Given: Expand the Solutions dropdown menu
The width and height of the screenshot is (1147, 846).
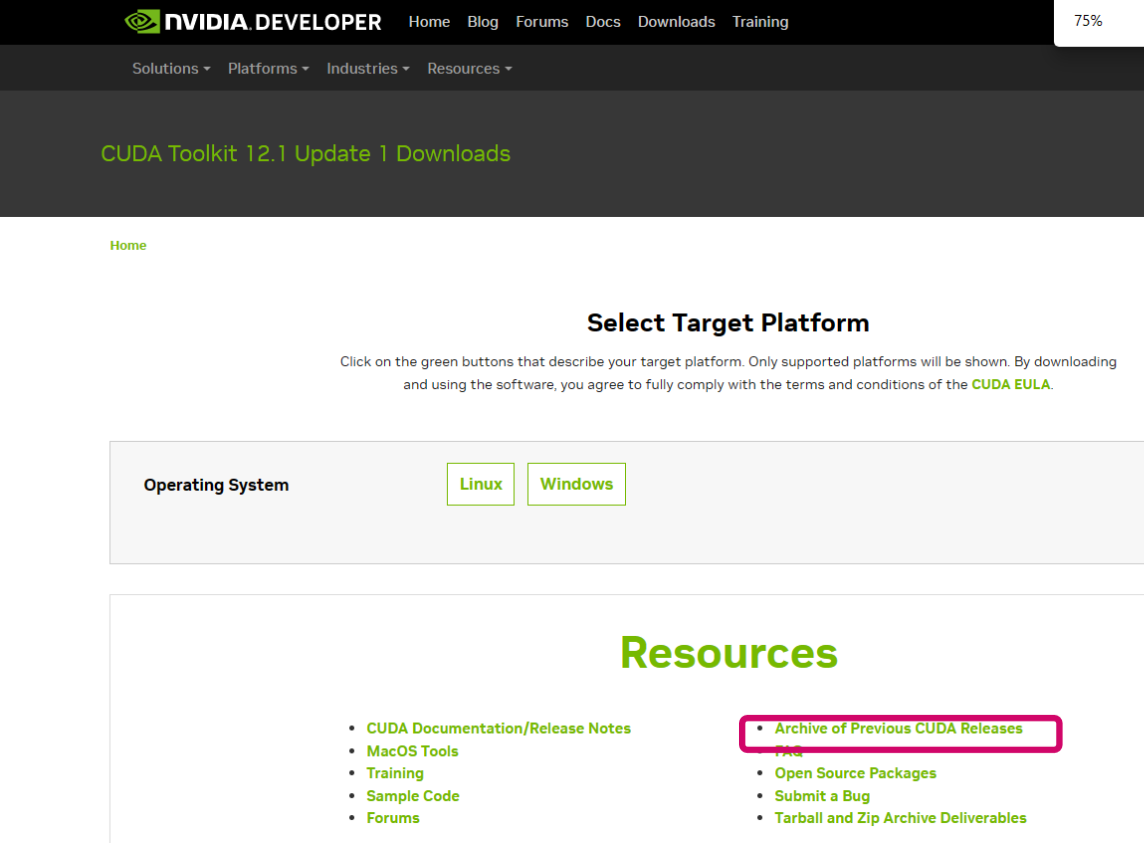Looking at the screenshot, I should tap(171, 69).
